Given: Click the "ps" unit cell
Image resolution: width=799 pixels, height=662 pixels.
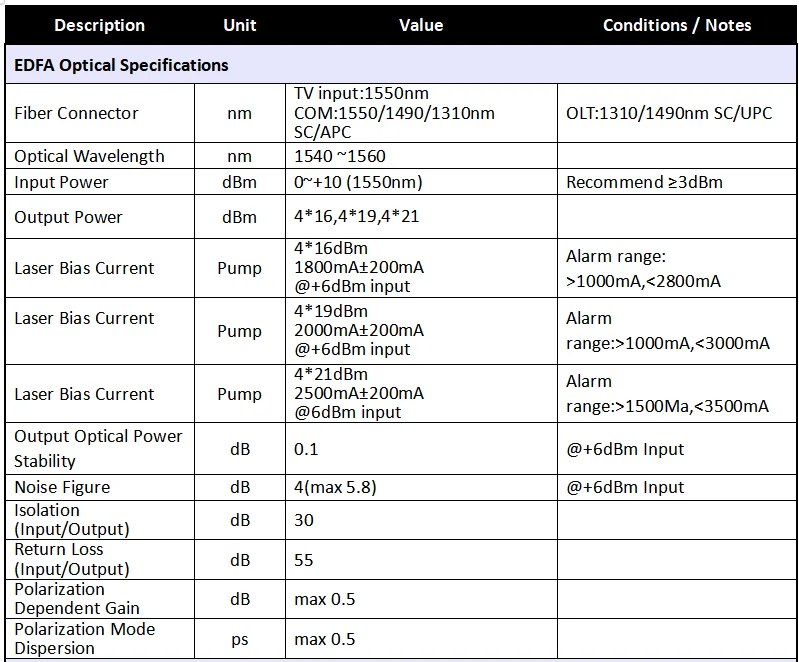Looking at the screenshot, I should [240, 639].
